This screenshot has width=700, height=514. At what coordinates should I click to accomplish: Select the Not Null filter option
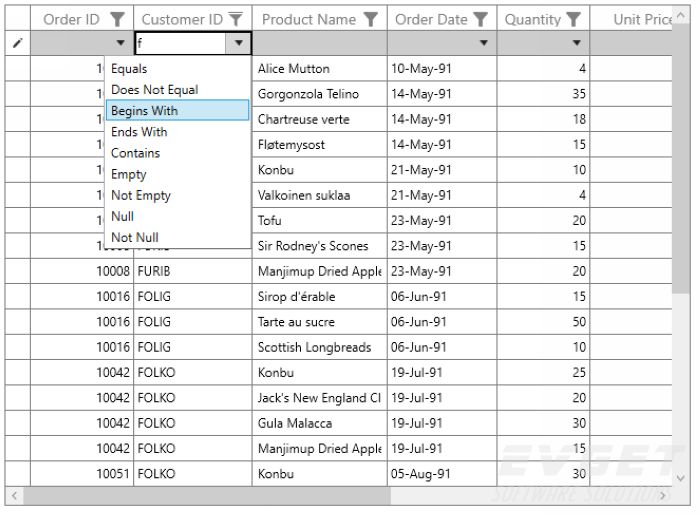[x=177, y=238]
